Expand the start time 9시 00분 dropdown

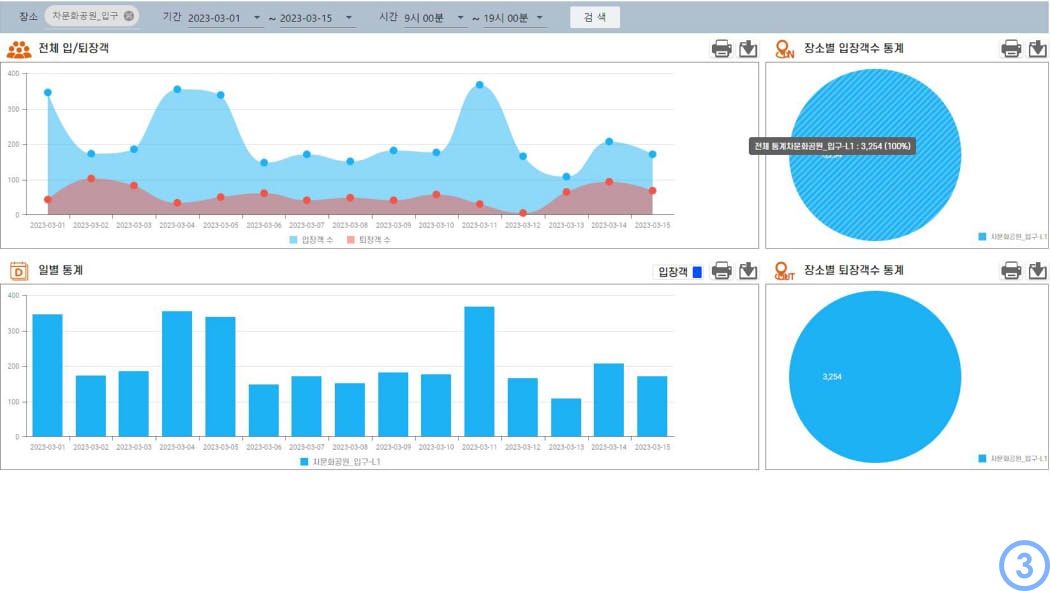point(461,18)
